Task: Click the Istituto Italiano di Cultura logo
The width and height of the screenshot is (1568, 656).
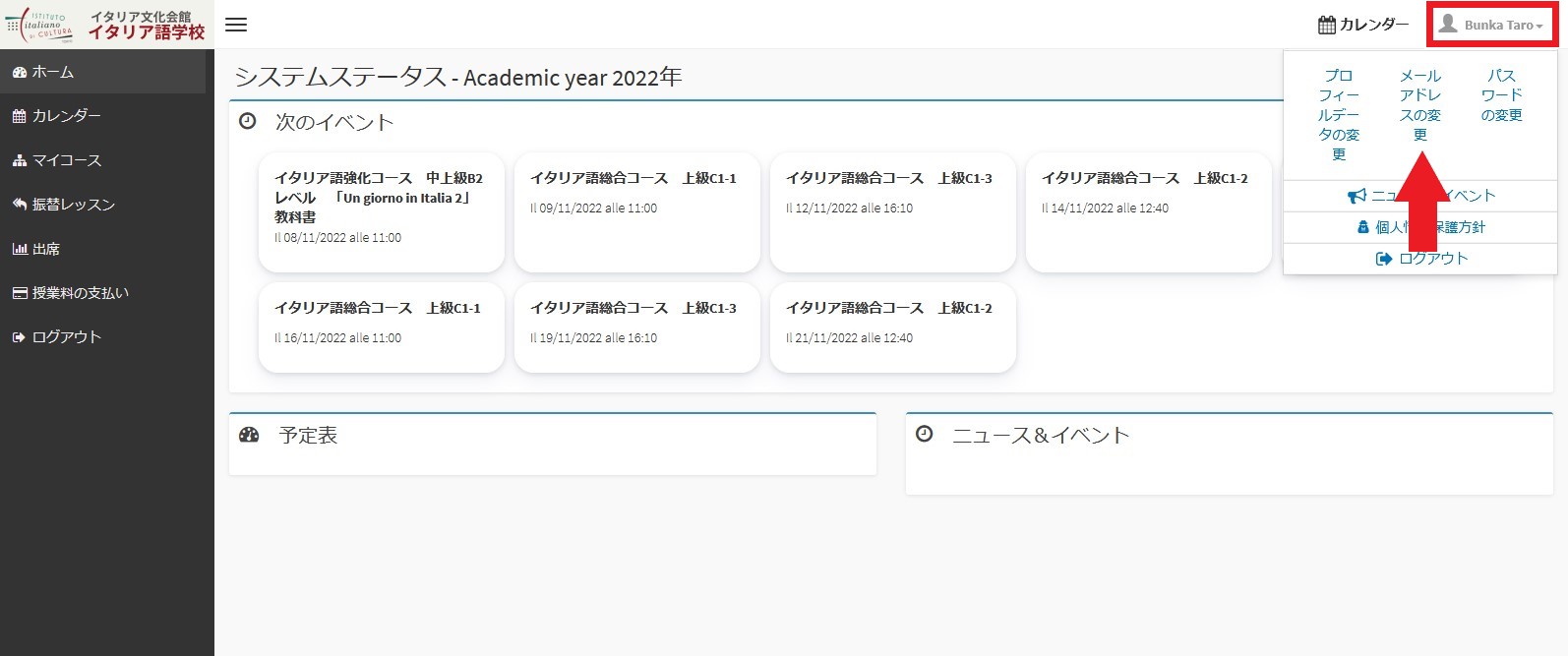Action: (41, 25)
